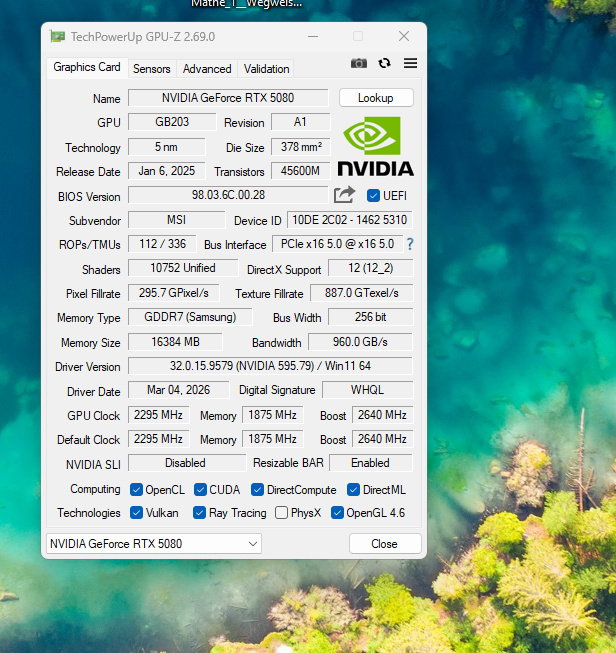Click the Driver Version field 32.0.15.9579

[270, 366]
